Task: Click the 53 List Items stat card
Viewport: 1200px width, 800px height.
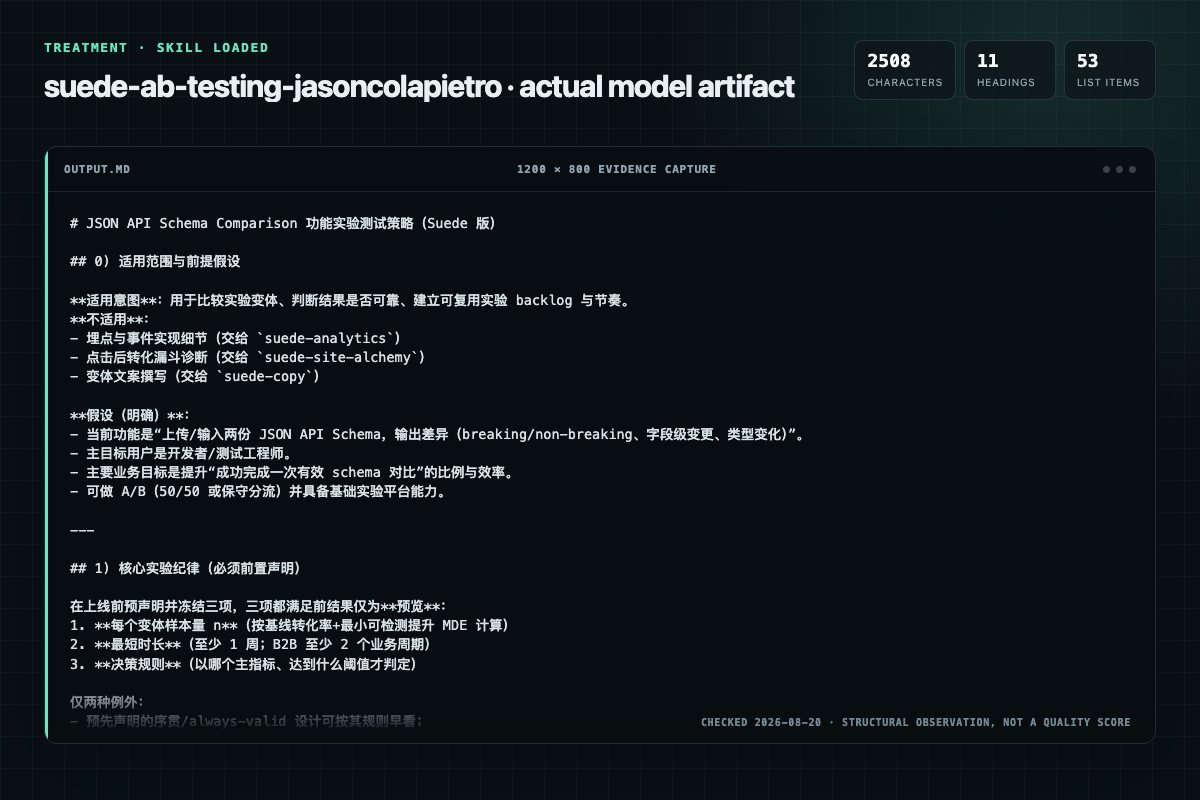Action: click(1109, 70)
